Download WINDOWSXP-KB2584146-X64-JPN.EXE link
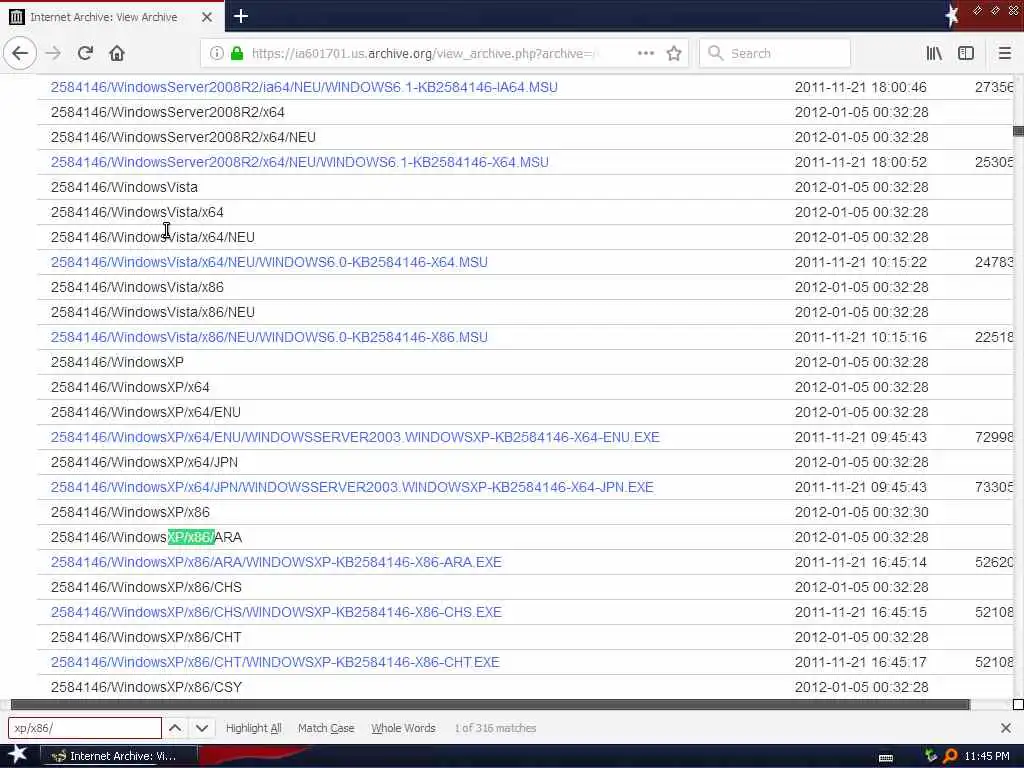Screen dimensions: 1024x768 (x=352, y=487)
